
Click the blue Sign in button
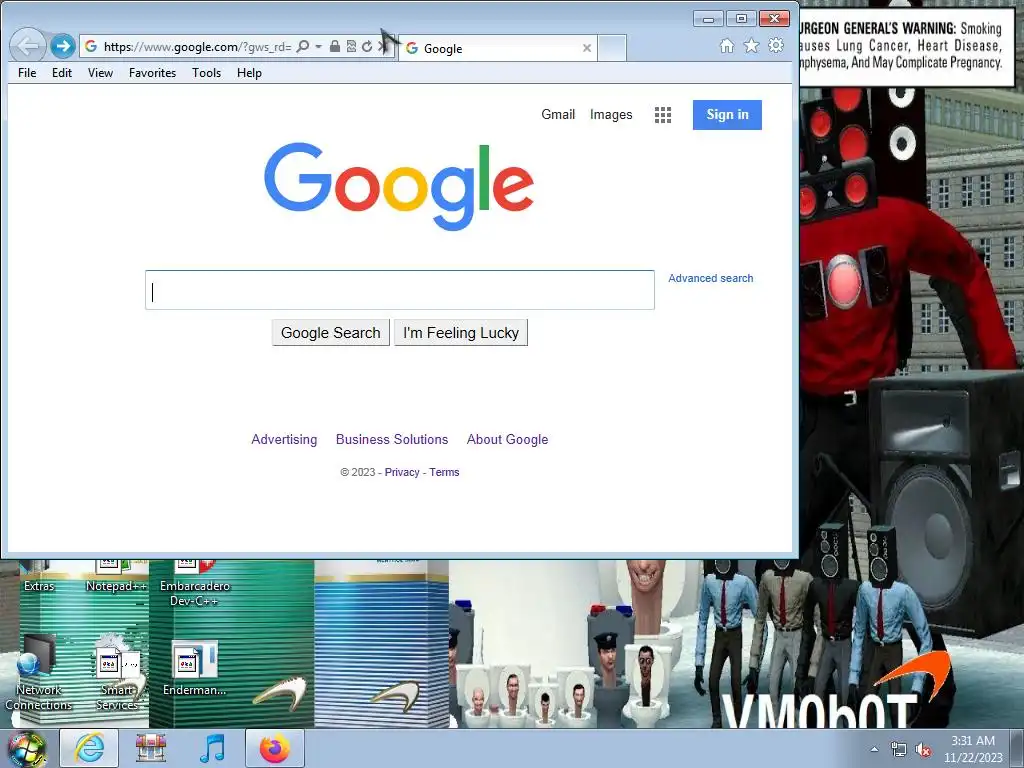coord(727,114)
